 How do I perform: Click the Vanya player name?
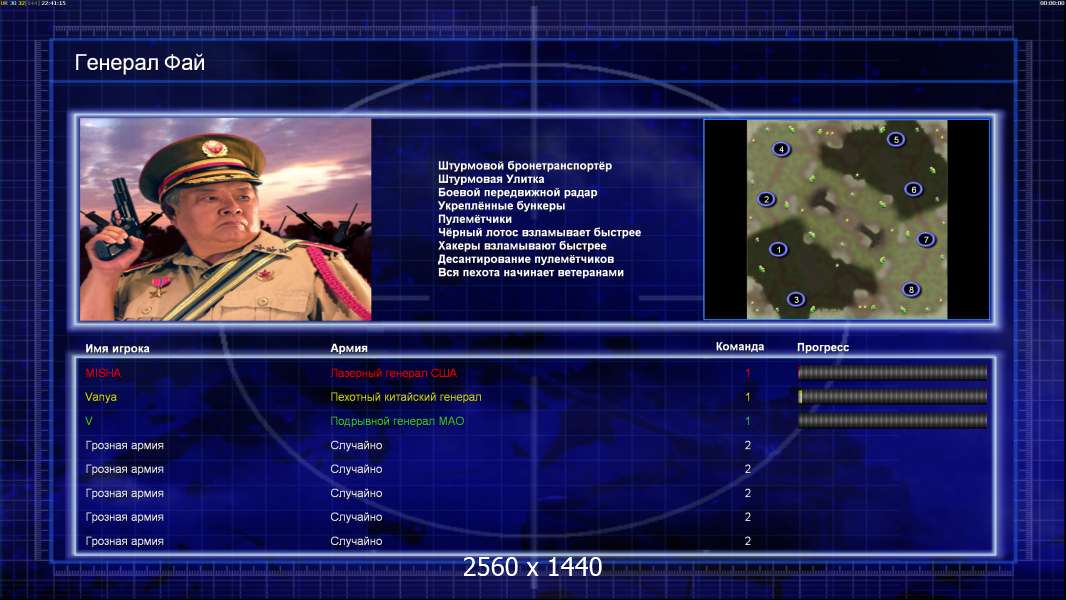101,397
